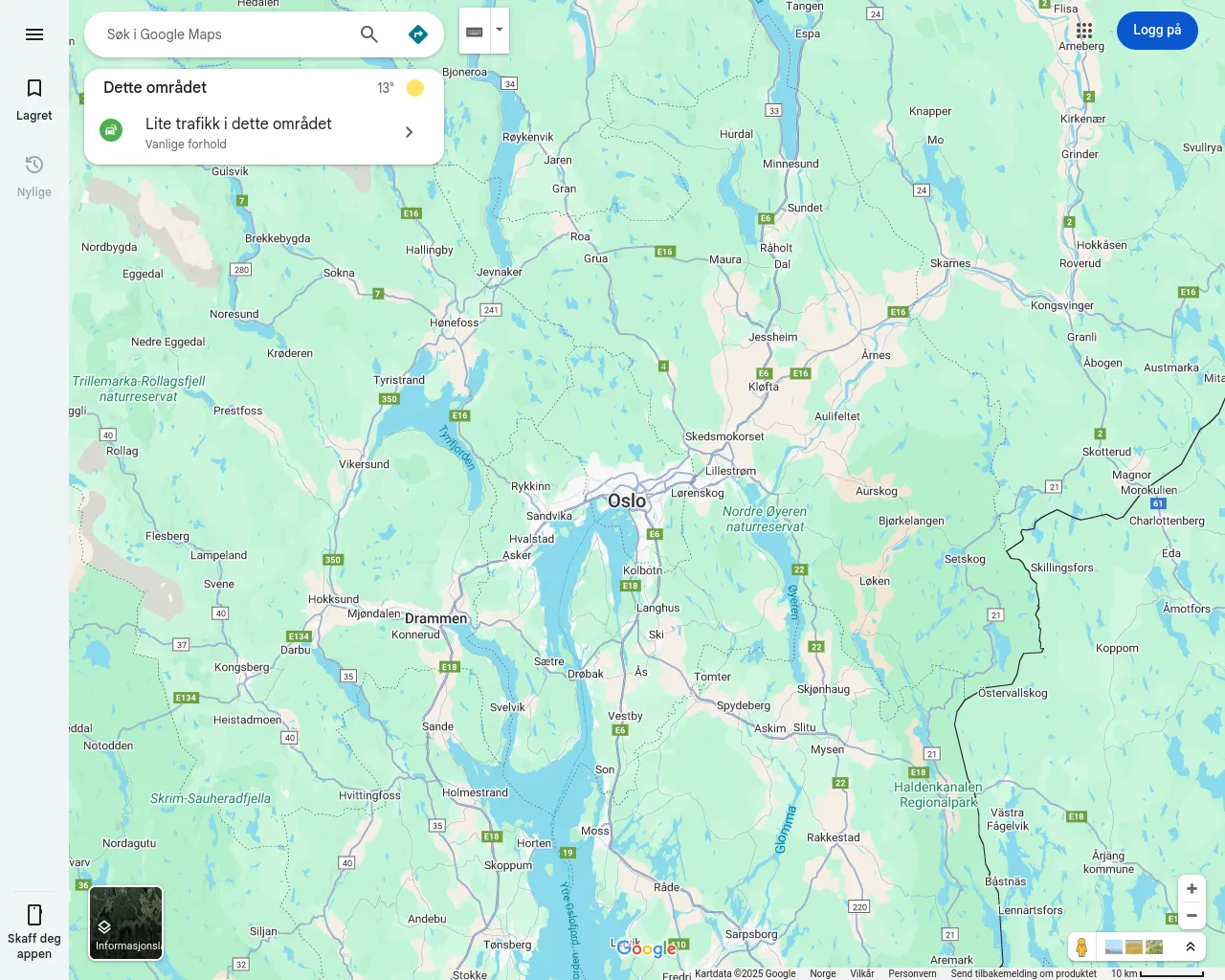Image resolution: width=1225 pixels, height=980 pixels.
Task: Click the Logg på button
Action: [x=1157, y=31]
